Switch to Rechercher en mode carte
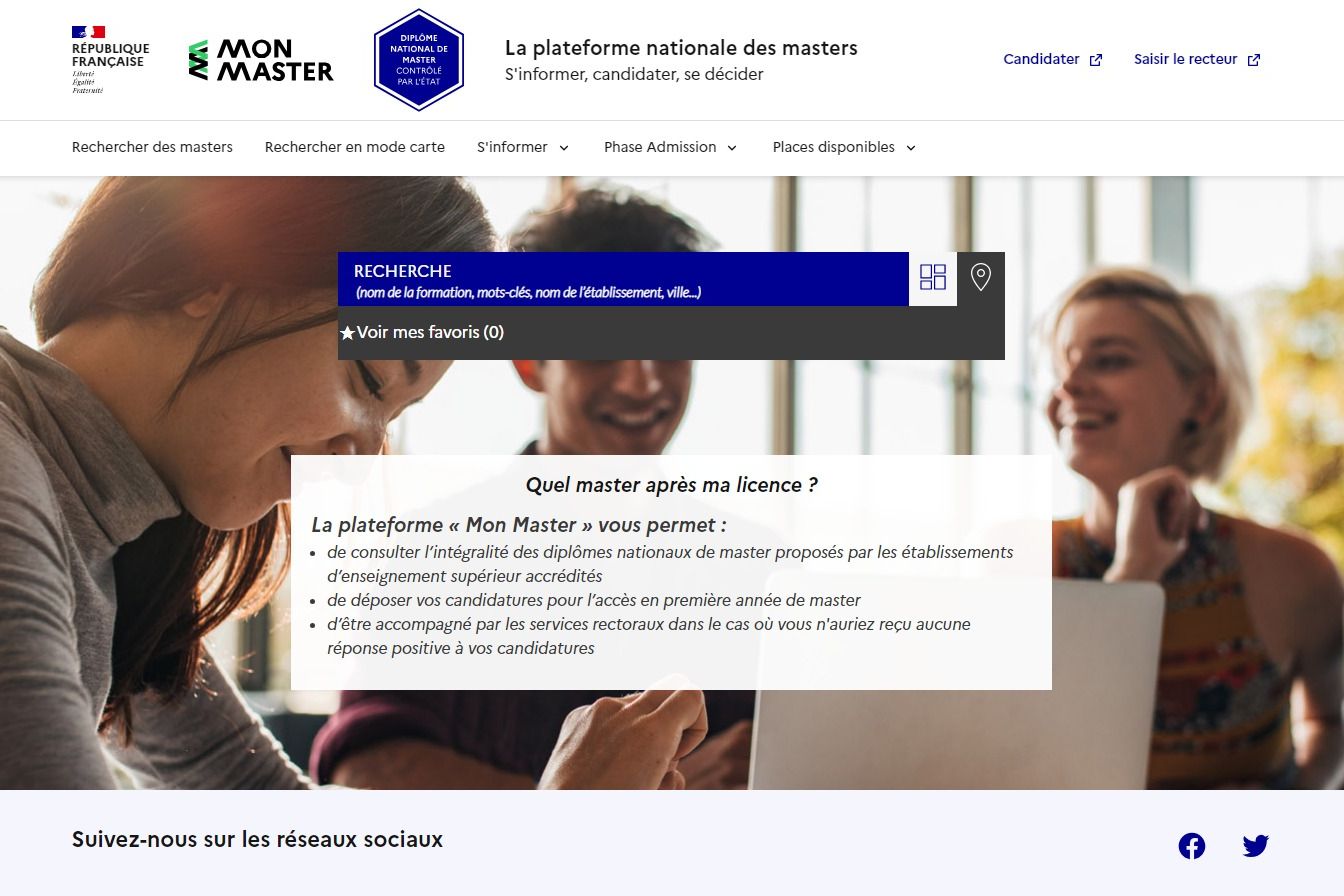This screenshot has width=1344, height=896. (354, 147)
